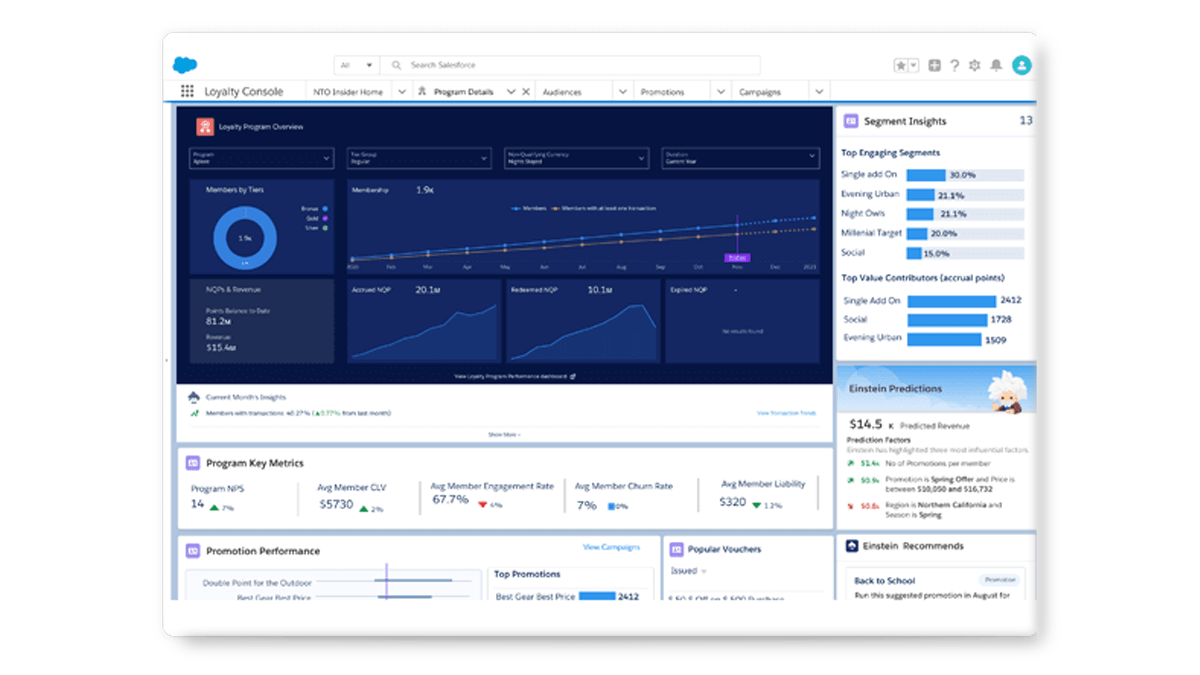
Task: Expand insights with Show More
Action: click(504, 435)
